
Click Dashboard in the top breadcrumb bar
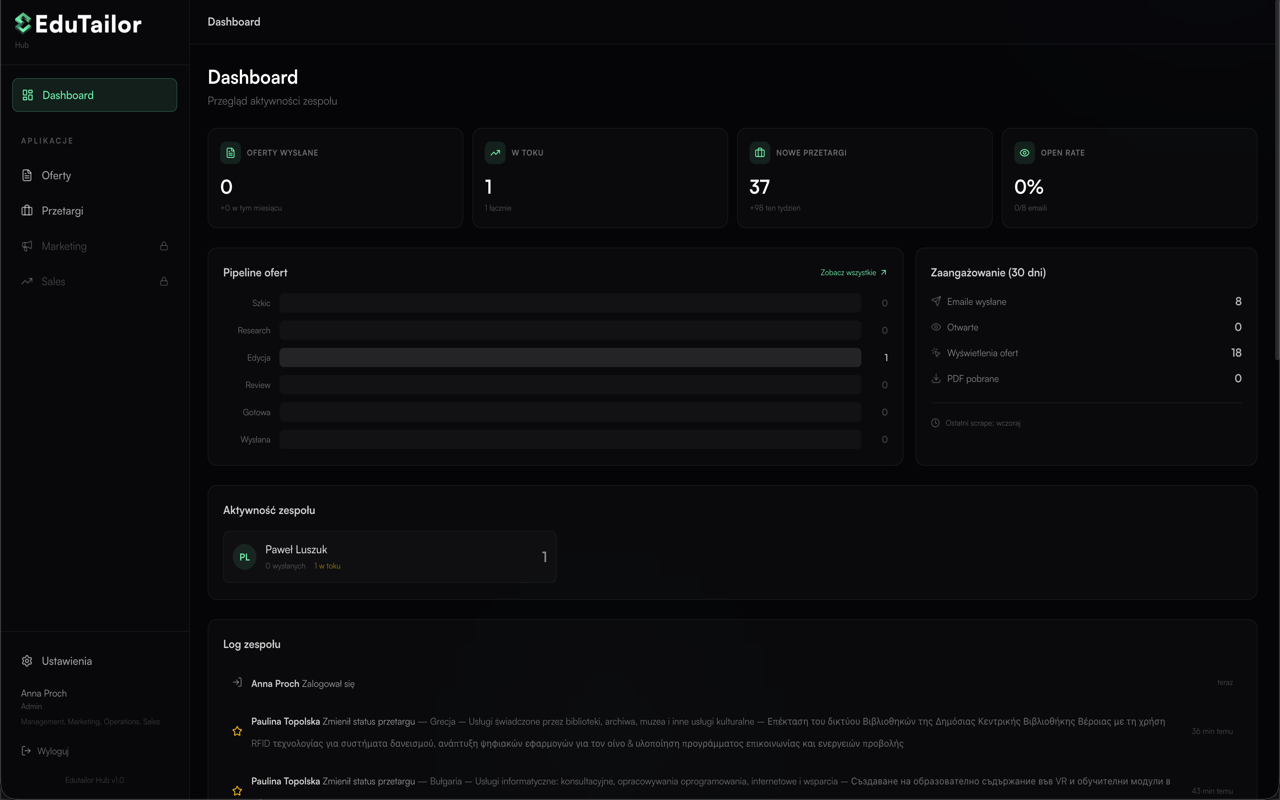point(233,21)
